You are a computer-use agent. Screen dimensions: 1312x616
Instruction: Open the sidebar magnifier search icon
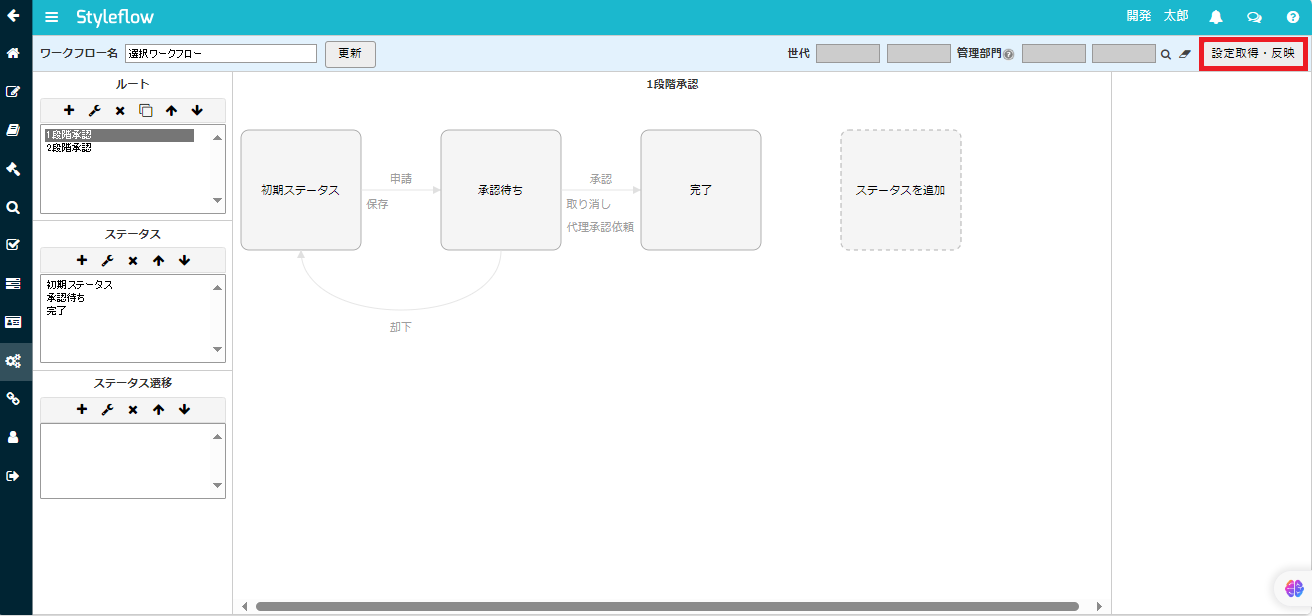point(14,207)
